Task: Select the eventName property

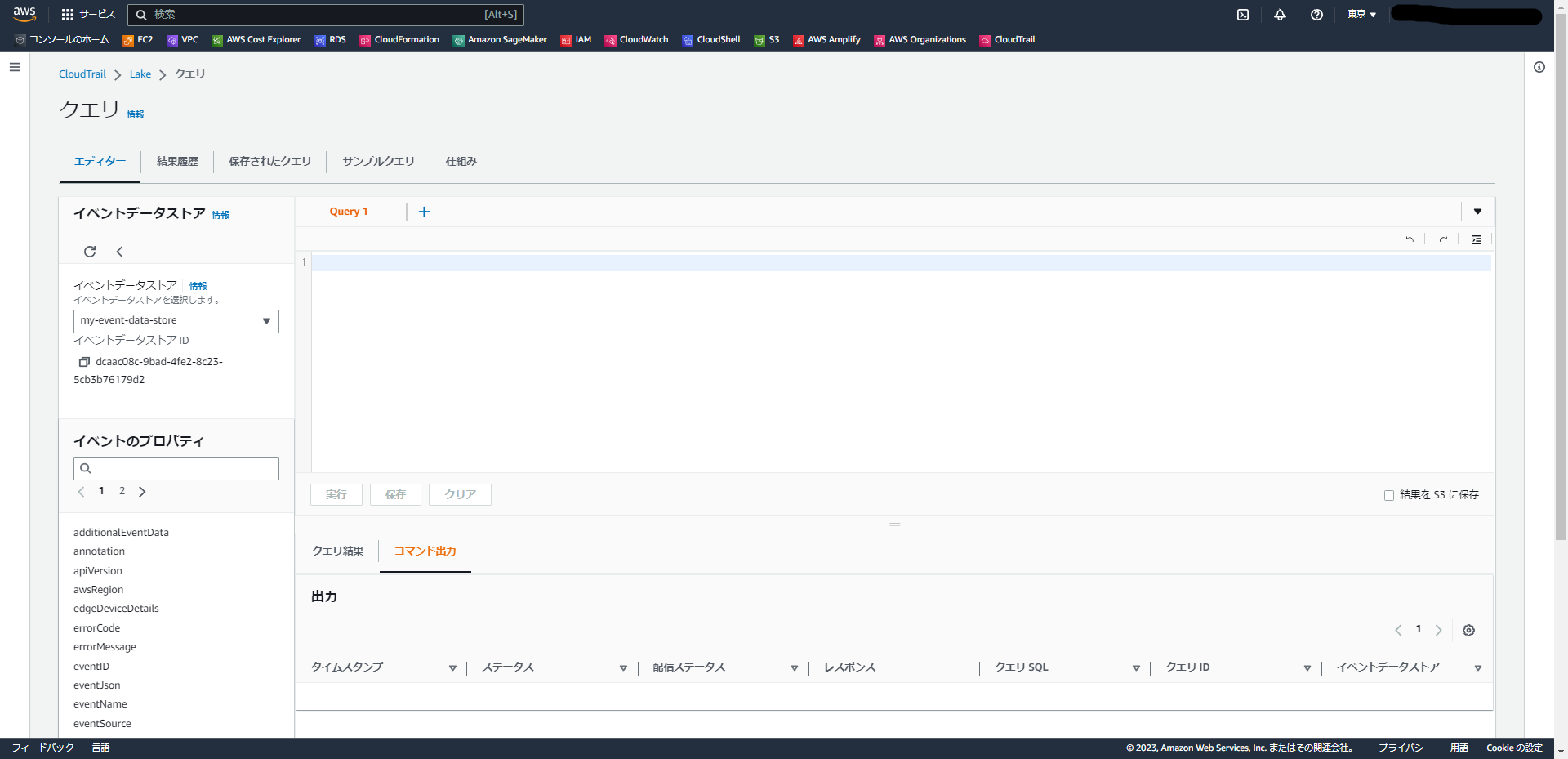Action: coord(100,704)
